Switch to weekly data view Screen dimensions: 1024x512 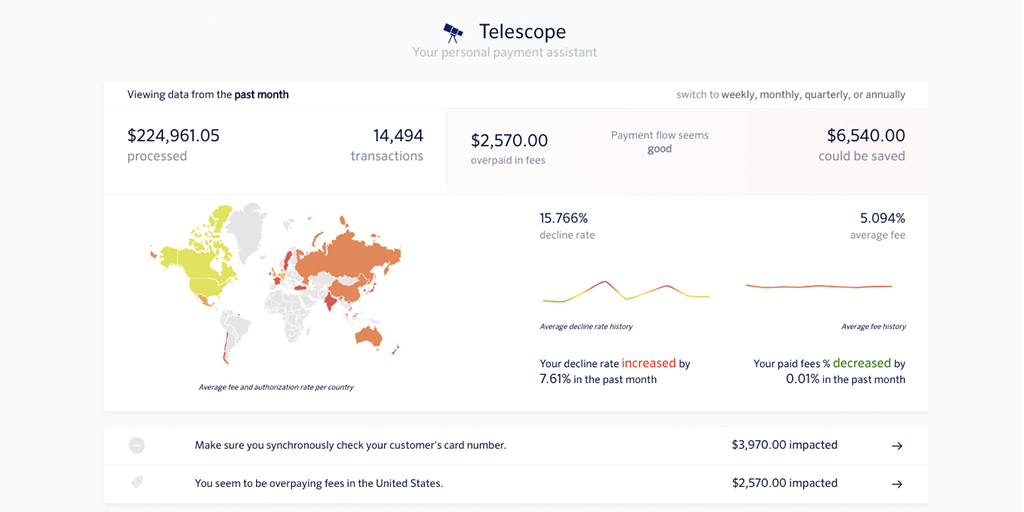(x=738, y=95)
